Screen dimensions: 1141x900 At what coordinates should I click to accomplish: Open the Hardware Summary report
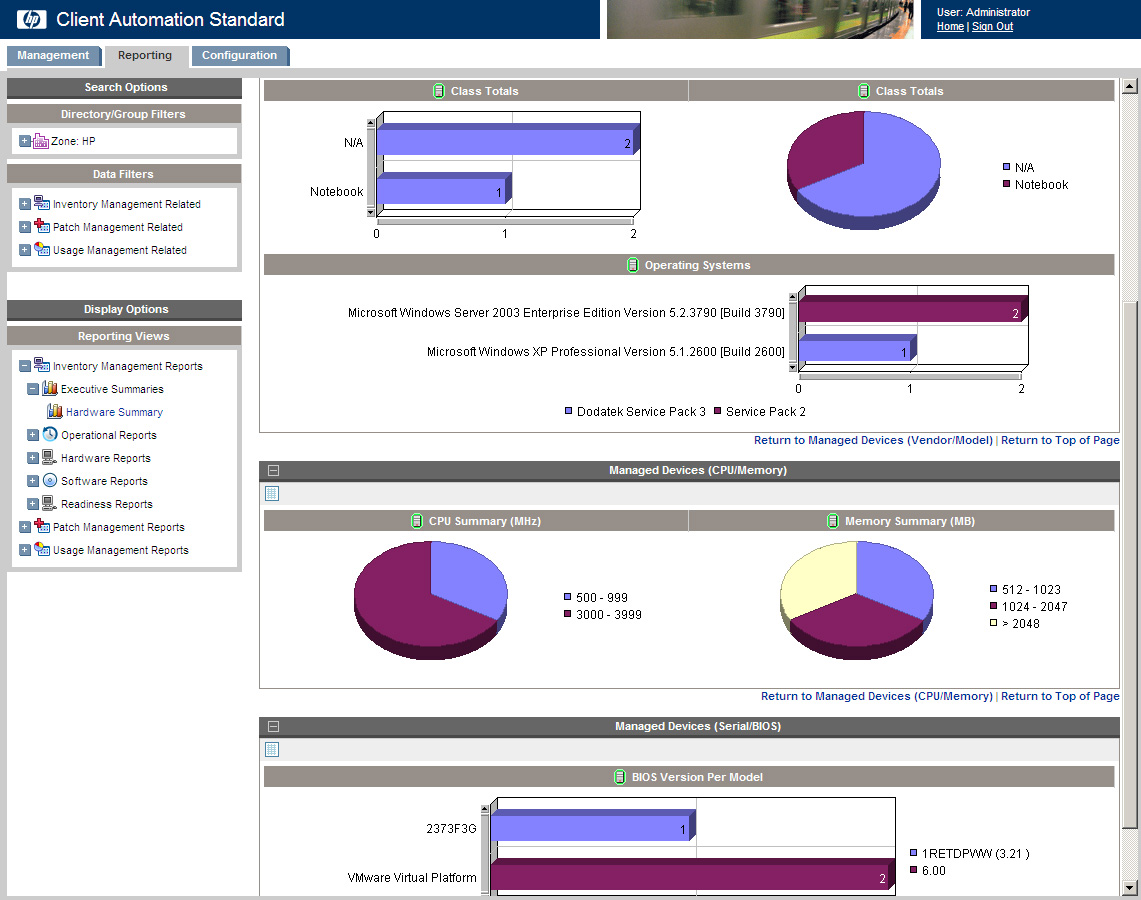click(114, 412)
